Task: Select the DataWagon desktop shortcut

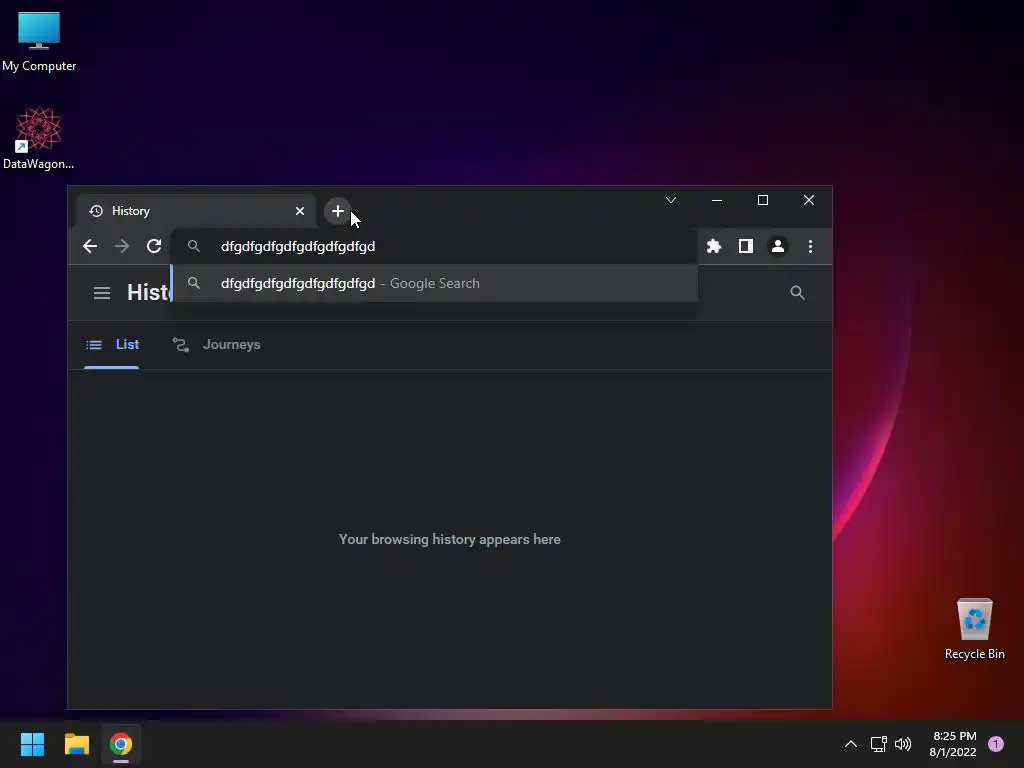Action: (x=39, y=138)
